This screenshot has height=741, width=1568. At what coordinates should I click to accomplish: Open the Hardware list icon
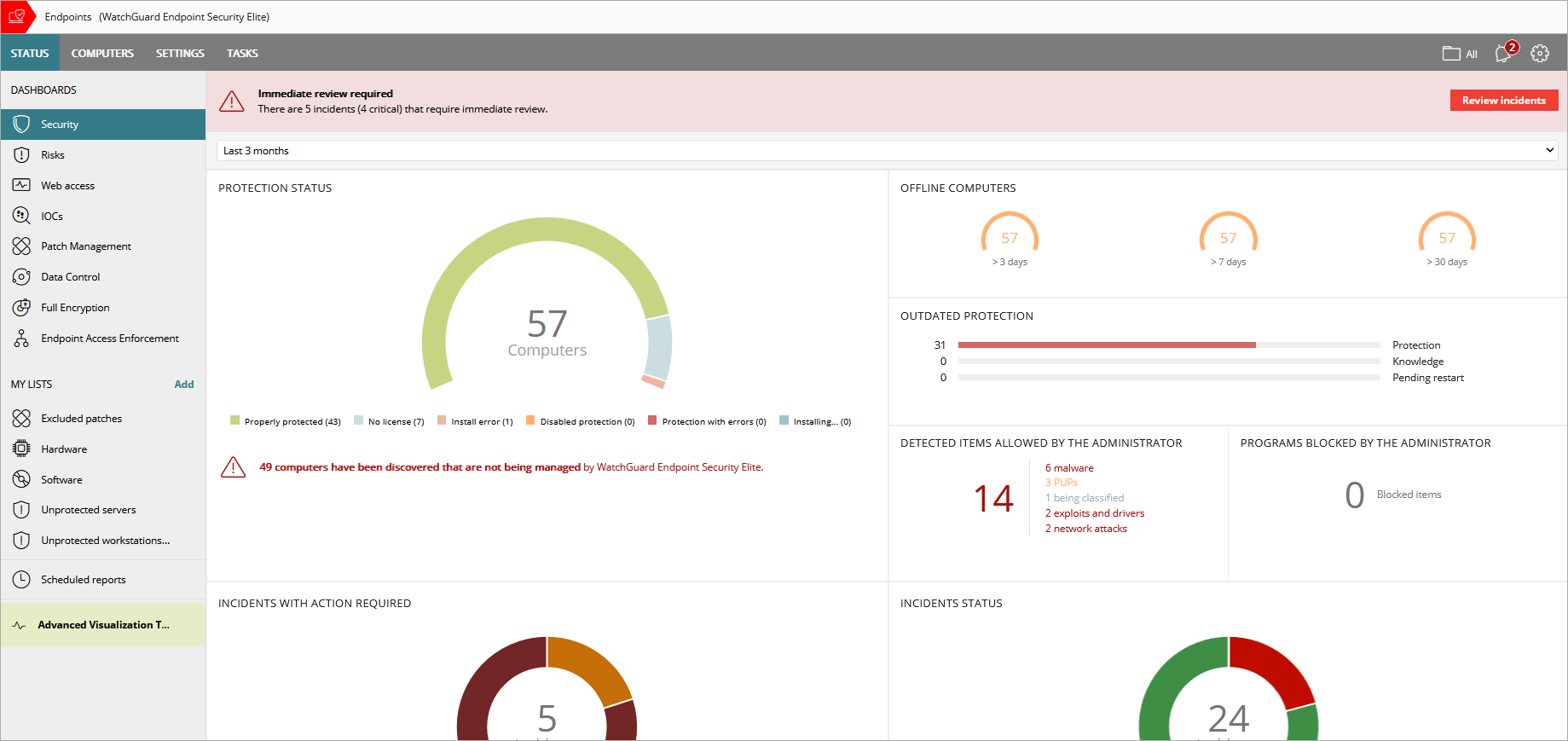pyautogui.click(x=22, y=449)
